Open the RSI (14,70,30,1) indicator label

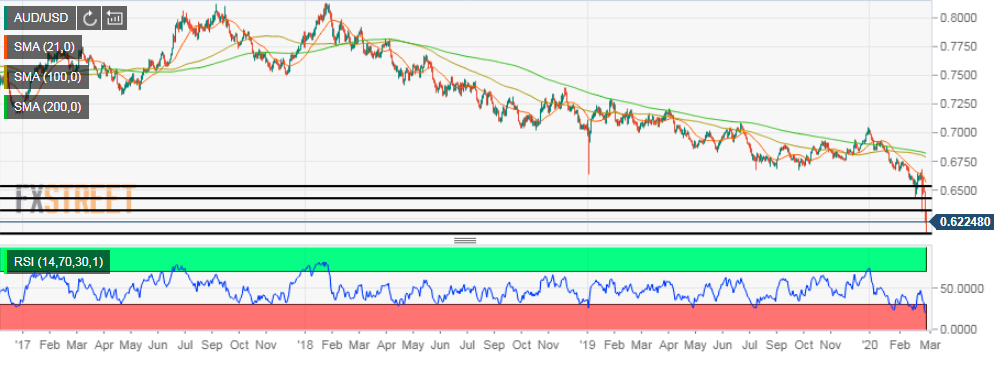tap(57, 261)
